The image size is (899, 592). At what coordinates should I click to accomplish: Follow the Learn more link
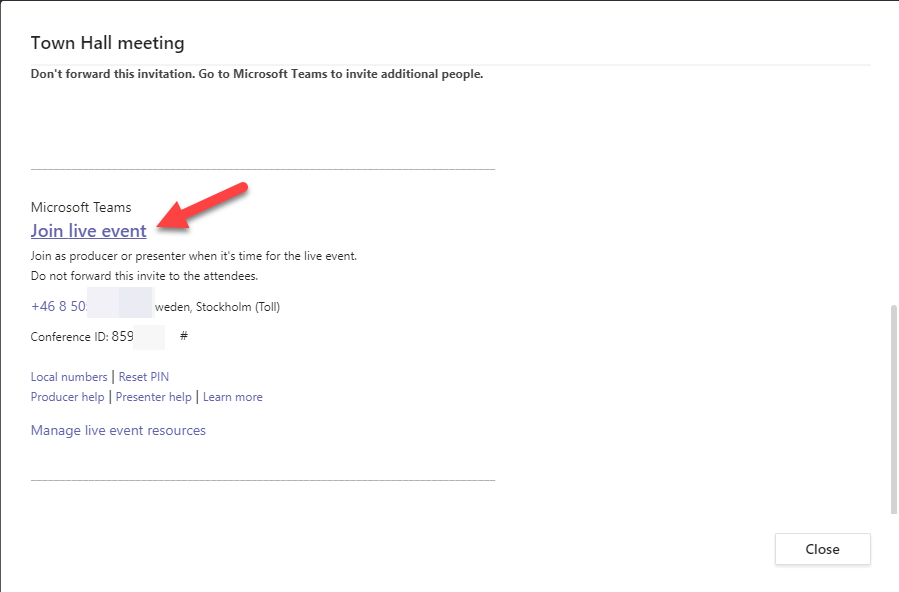[x=233, y=397]
